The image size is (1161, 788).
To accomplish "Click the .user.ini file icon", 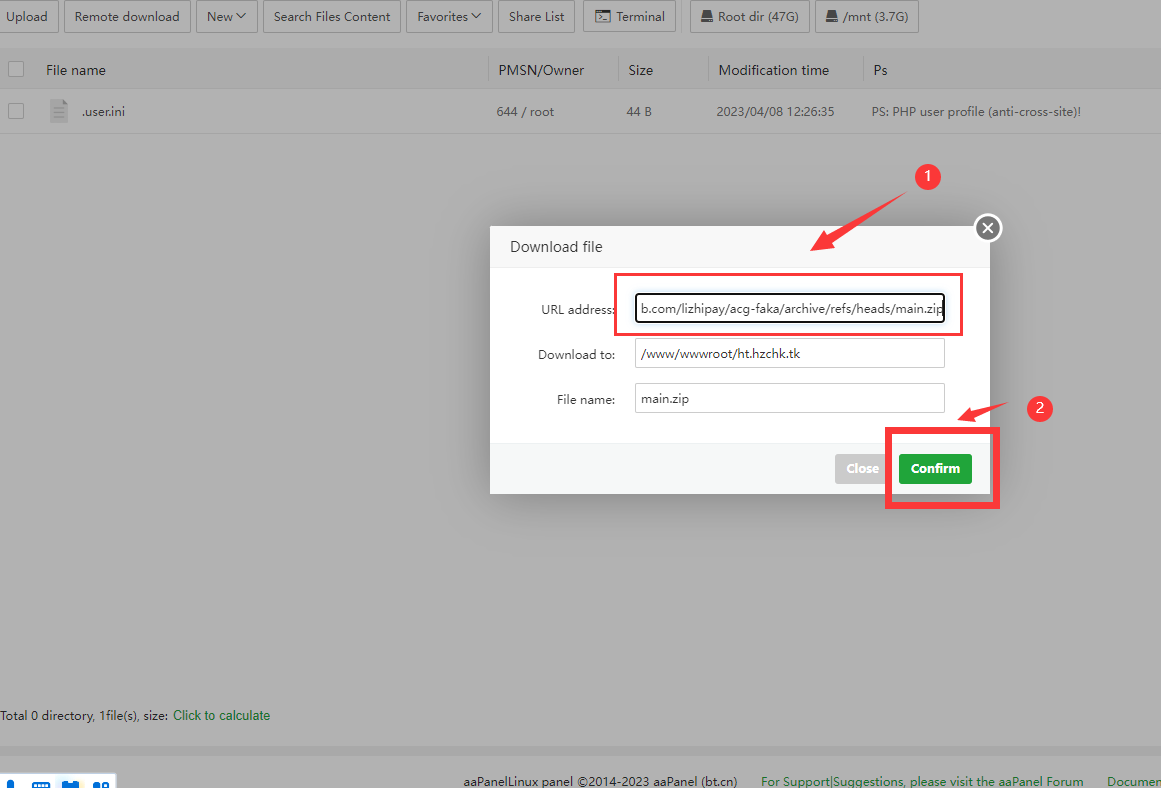I will 59,111.
